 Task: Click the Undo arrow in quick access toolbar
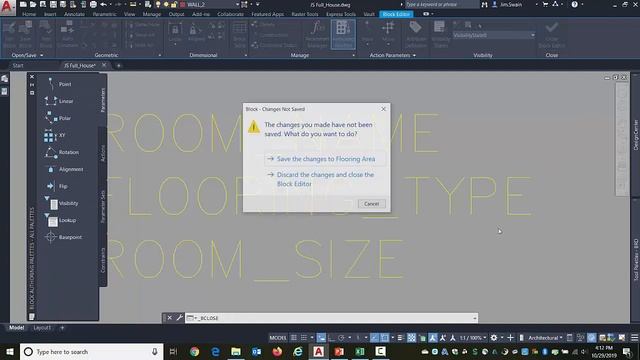click(104, 4)
